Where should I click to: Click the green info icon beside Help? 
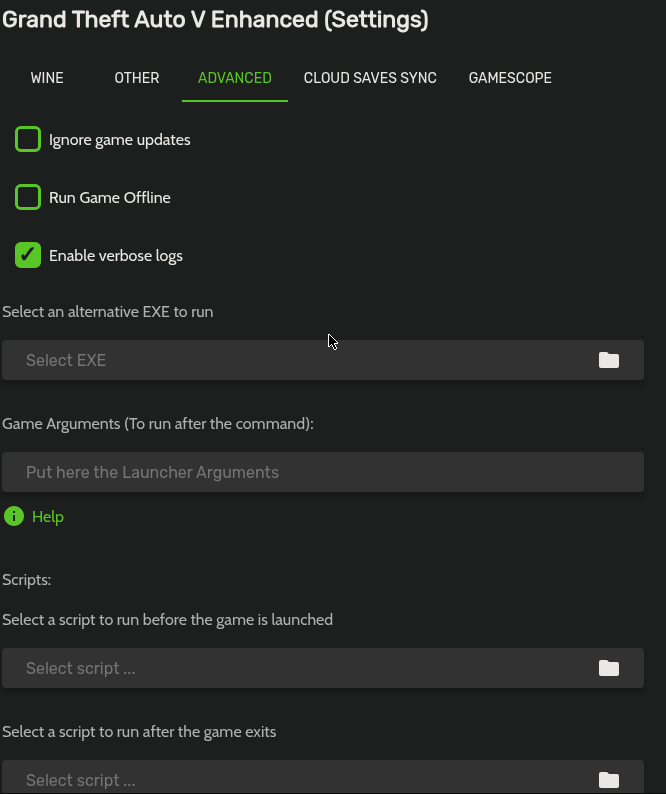(x=14, y=517)
